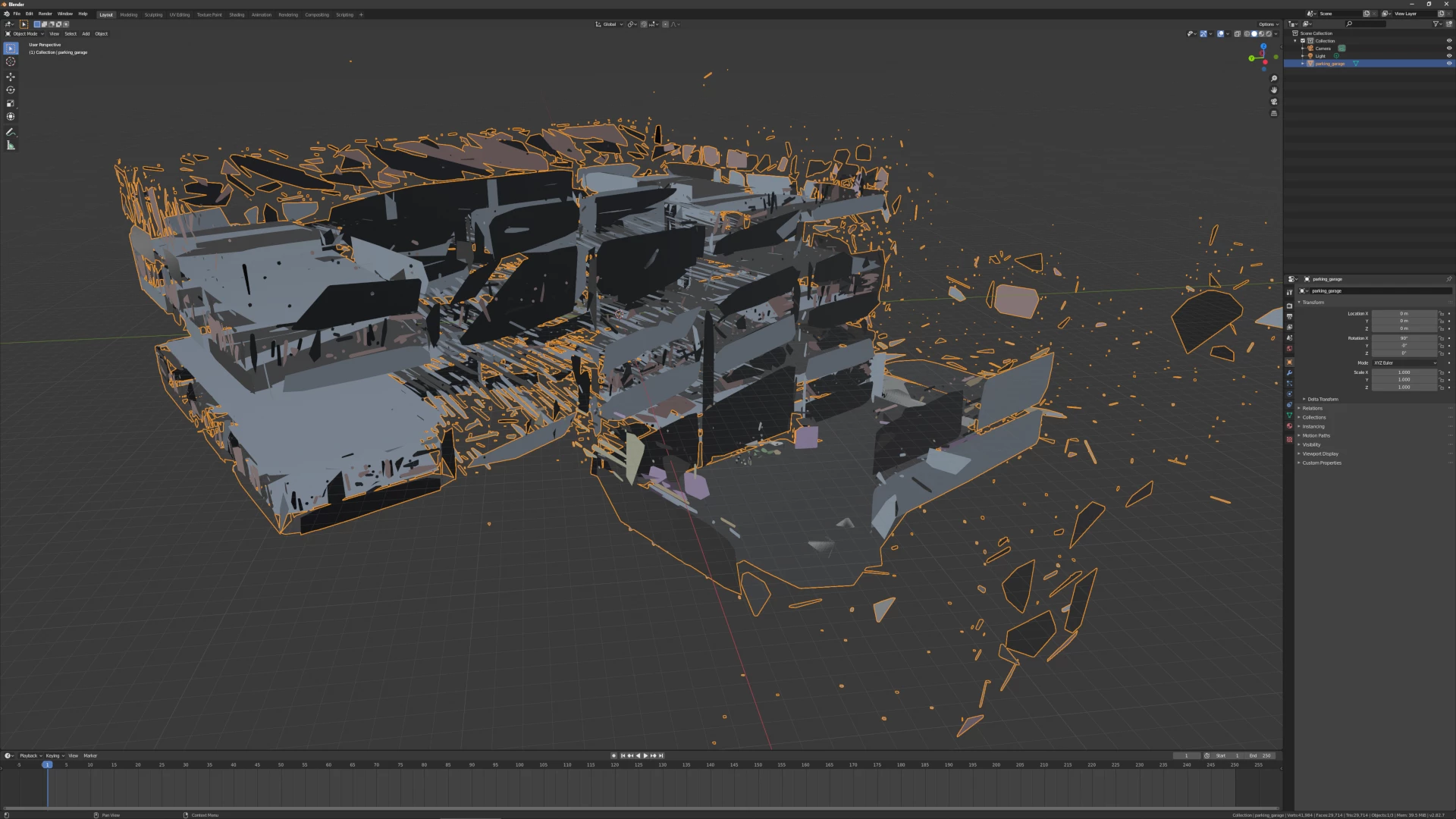The image size is (1456, 819).
Task: Open the Render menu
Action: coord(45,14)
